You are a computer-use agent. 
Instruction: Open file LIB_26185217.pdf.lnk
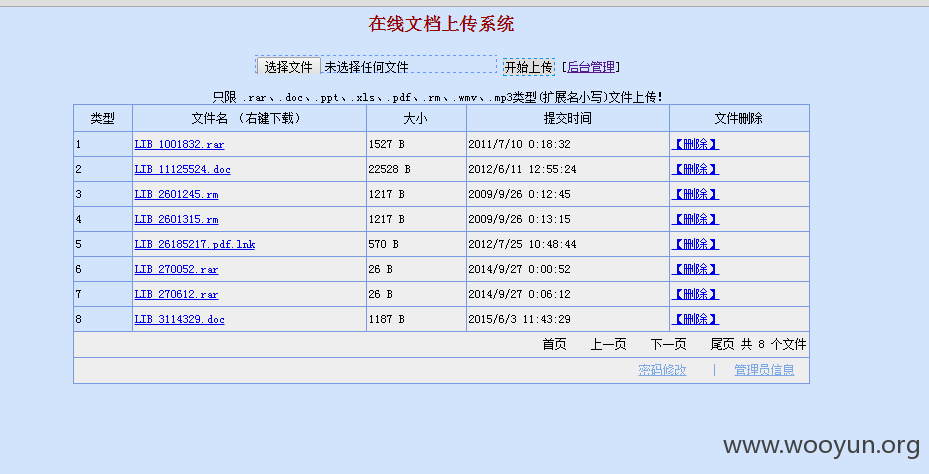[195, 244]
